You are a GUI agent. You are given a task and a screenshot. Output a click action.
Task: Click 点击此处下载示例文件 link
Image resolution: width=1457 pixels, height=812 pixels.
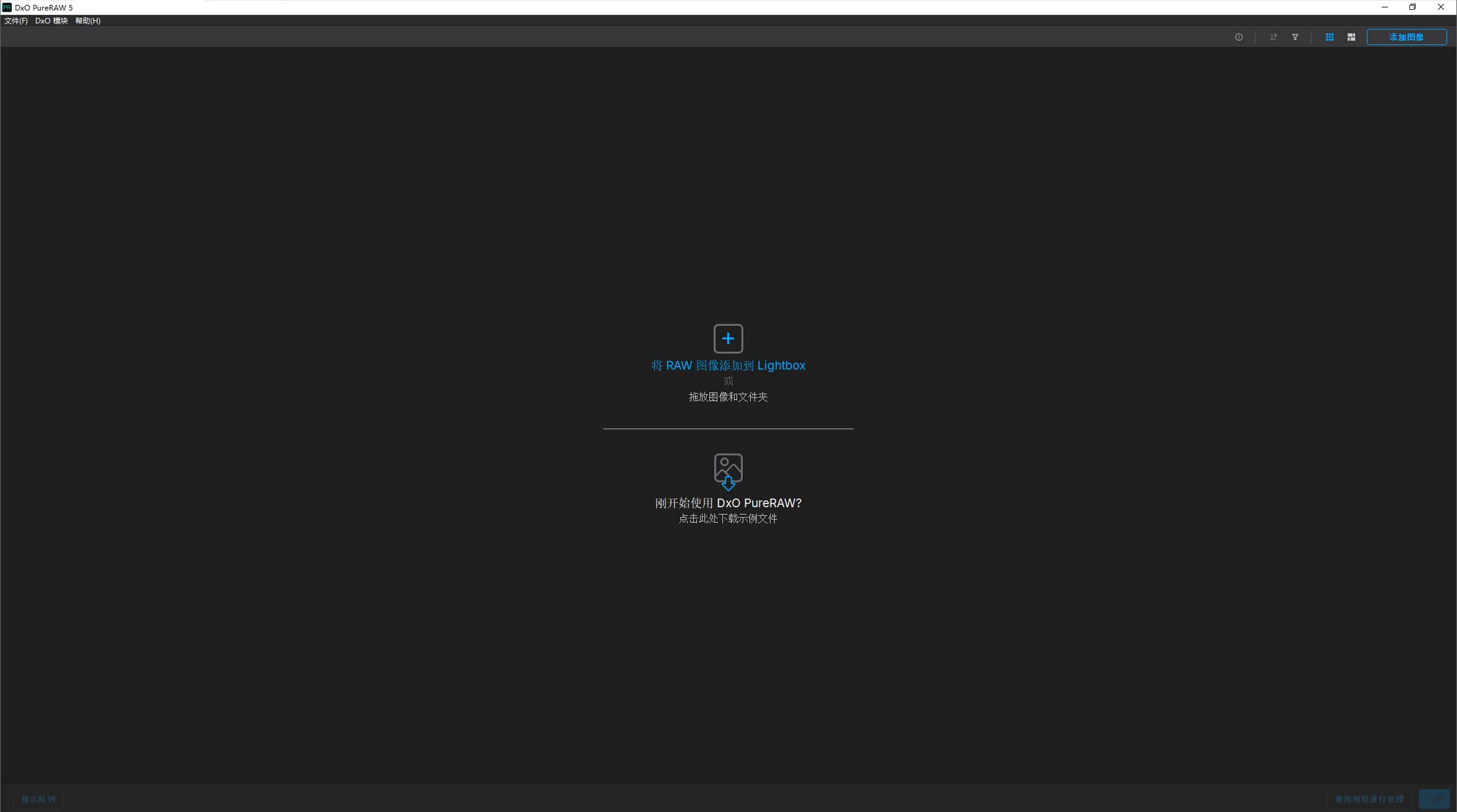[728, 518]
